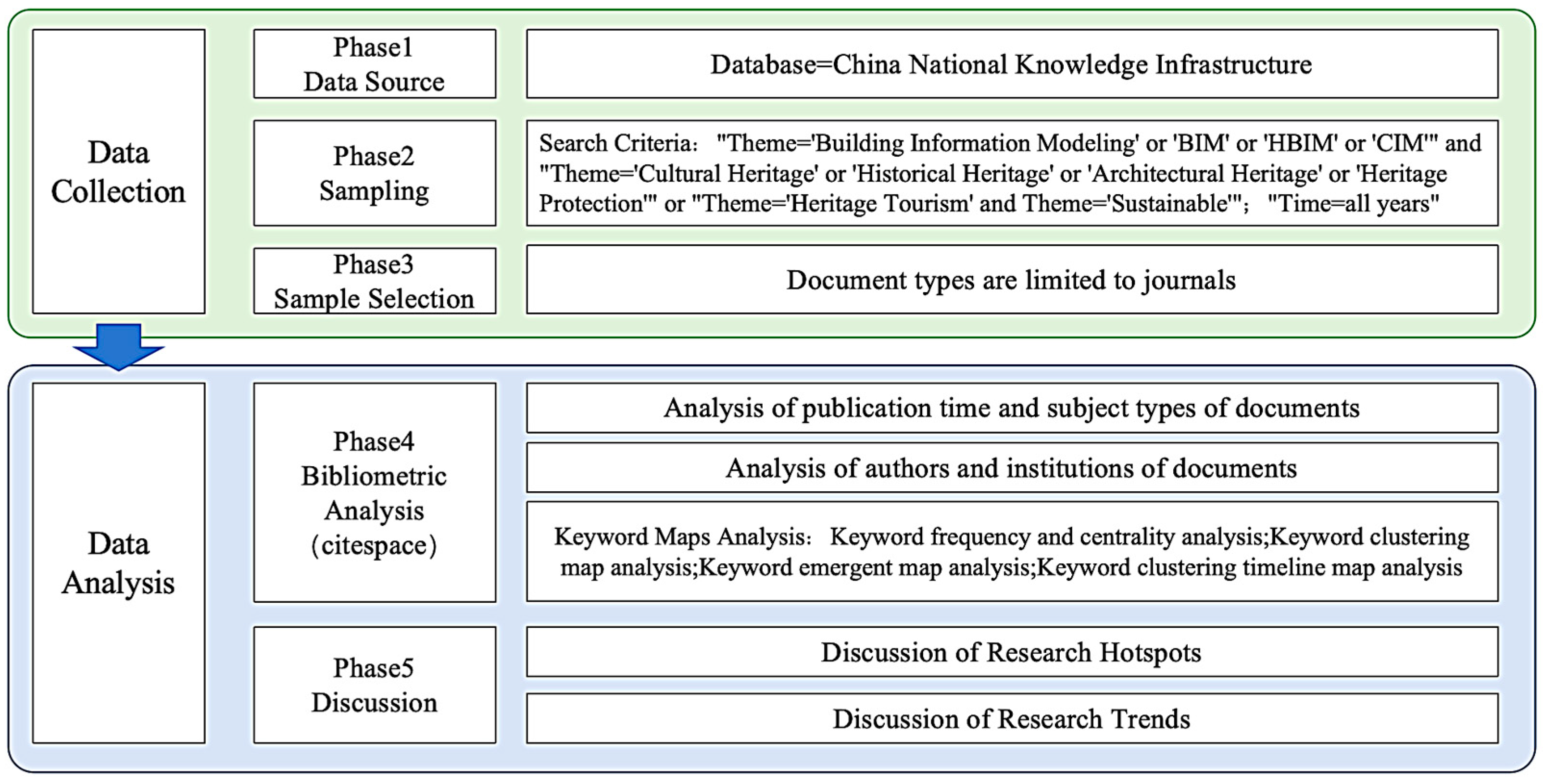Image resolution: width=1543 pixels, height=784 pixels.
Task: Click the word 'citespace' in Phase4
Action: [375, 545]
